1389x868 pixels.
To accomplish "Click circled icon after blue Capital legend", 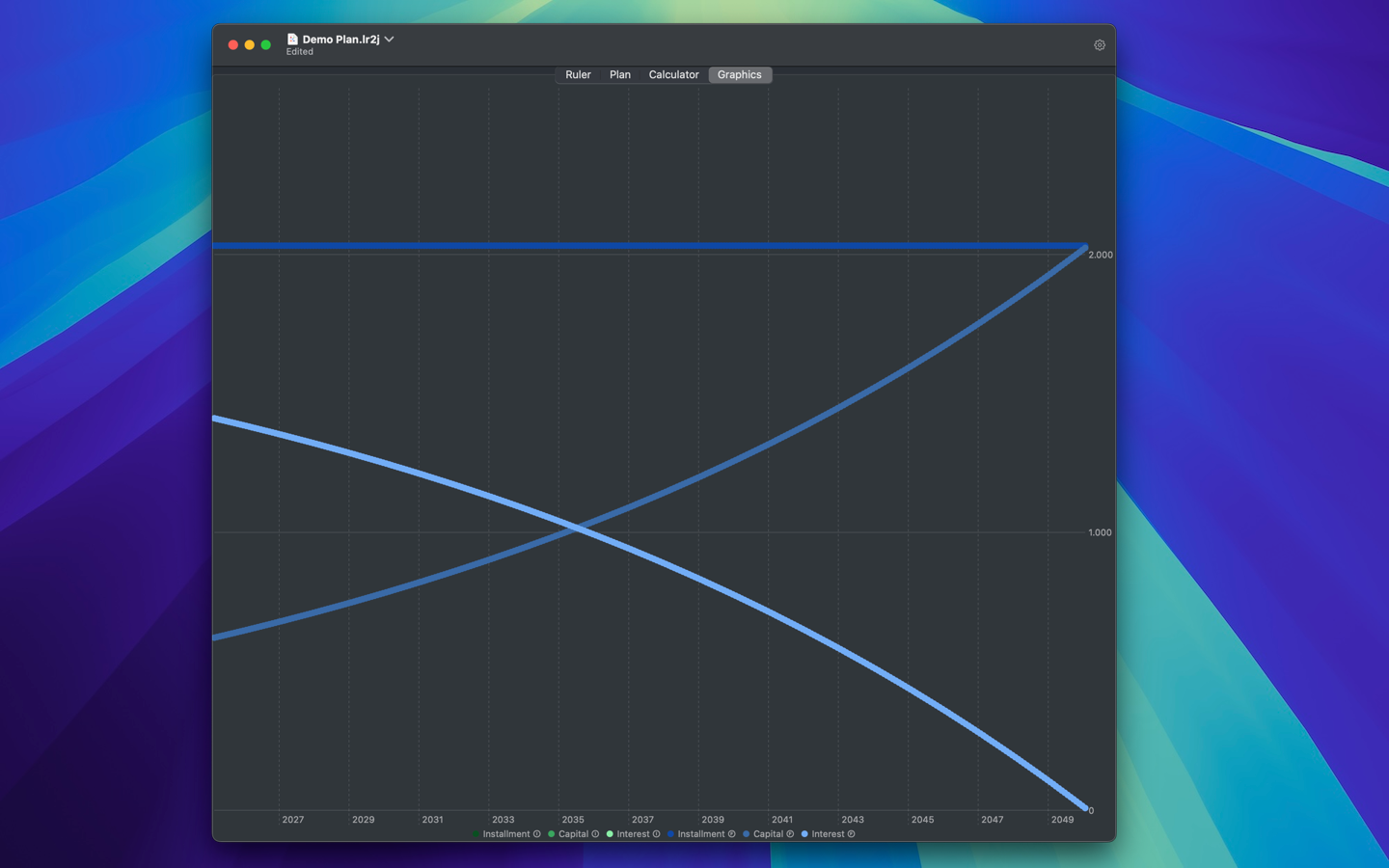I will click(x=790, y=834).
